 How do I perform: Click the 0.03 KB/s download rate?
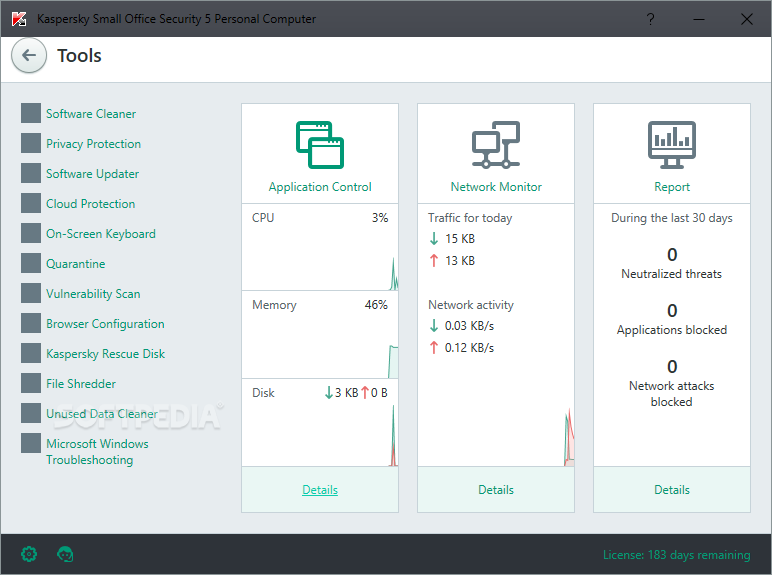tap(469, 326)
